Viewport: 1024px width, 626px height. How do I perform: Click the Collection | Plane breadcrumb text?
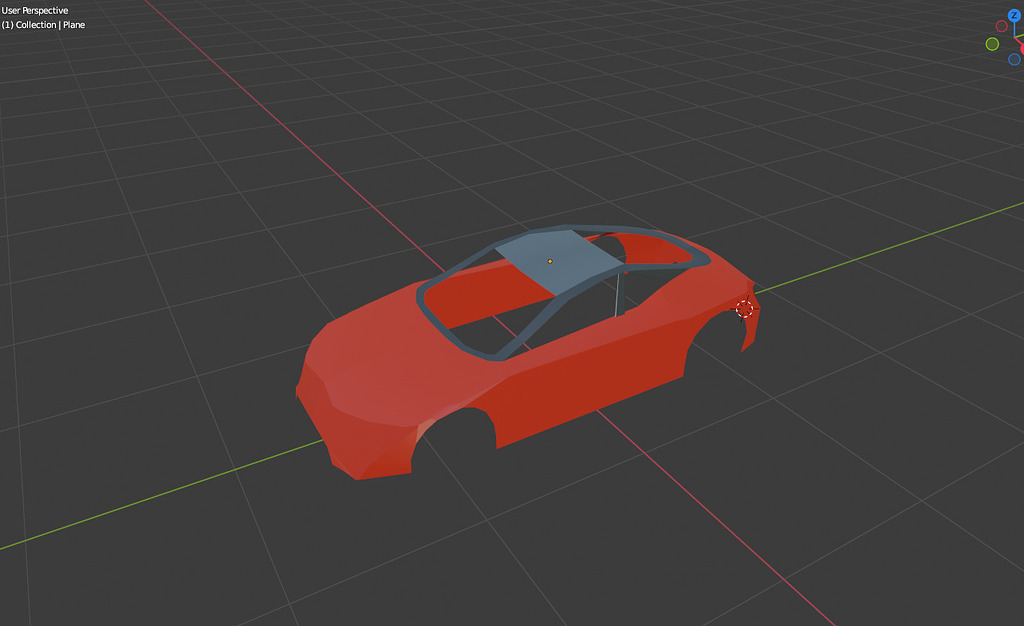click(x=44, y=25)
